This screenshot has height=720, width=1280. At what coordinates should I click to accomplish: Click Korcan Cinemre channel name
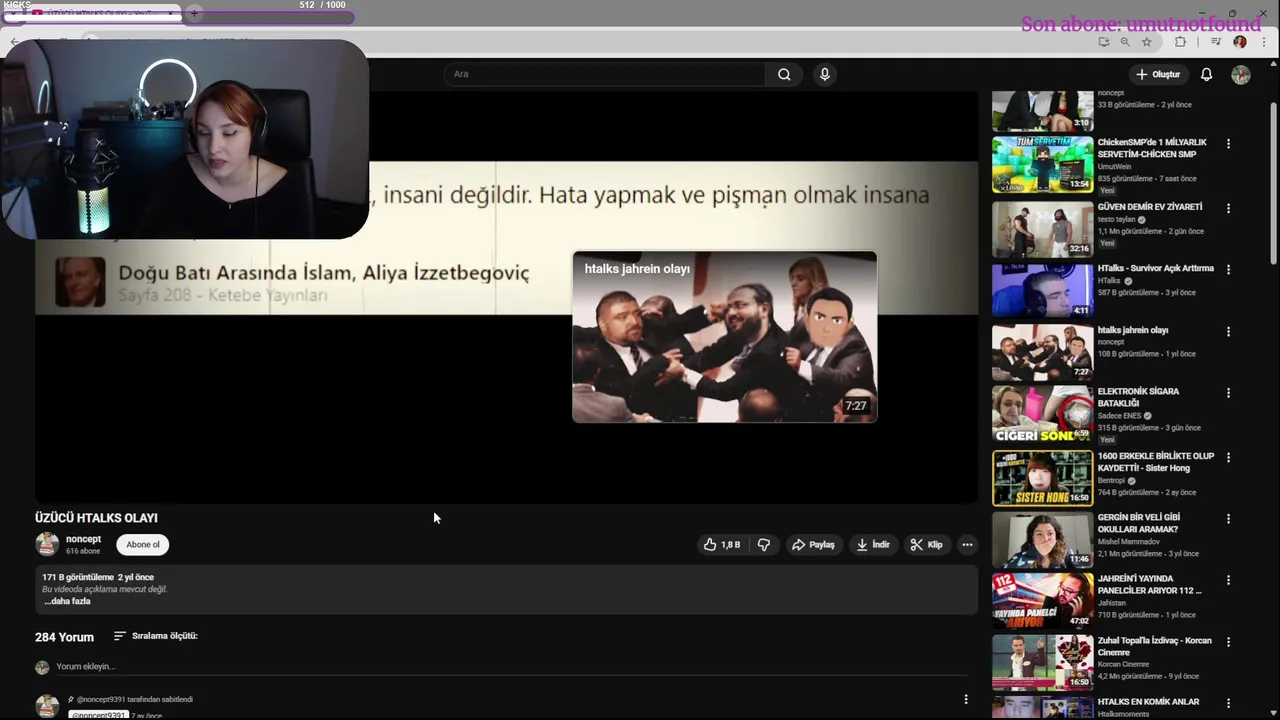pos(1123,664)
